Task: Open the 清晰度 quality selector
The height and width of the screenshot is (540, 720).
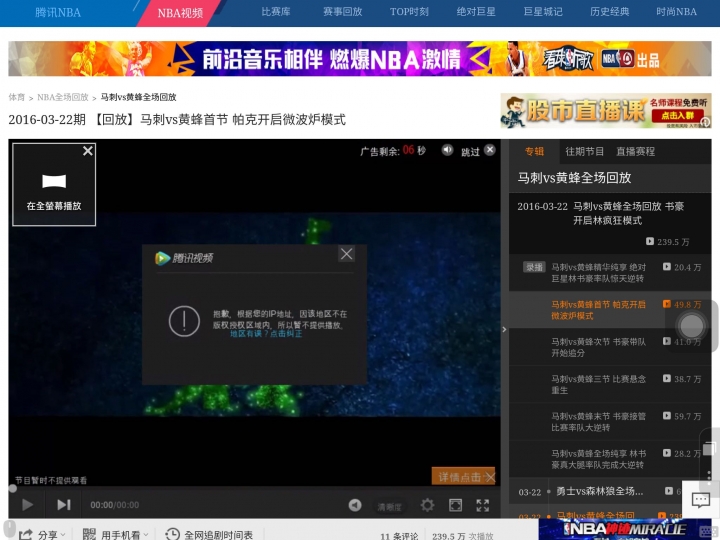Action: click(389, 506)
